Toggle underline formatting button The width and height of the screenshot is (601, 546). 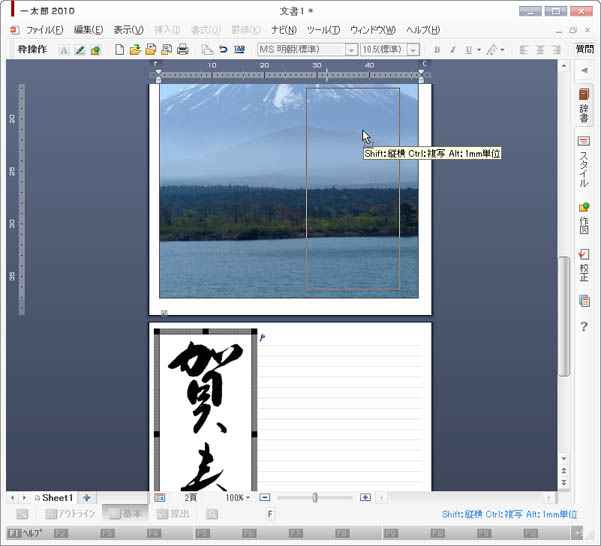click(x=467, y=49)
